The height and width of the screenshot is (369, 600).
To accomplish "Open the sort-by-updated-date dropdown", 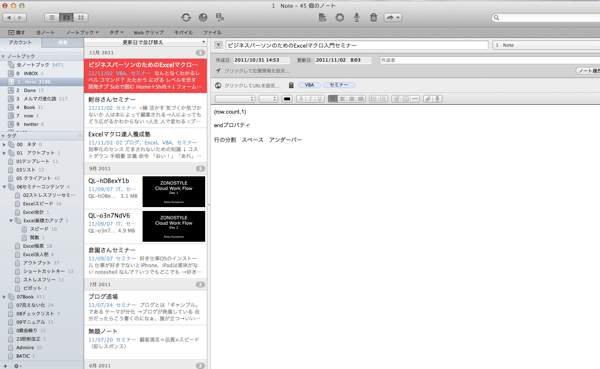I will (145, 42).
